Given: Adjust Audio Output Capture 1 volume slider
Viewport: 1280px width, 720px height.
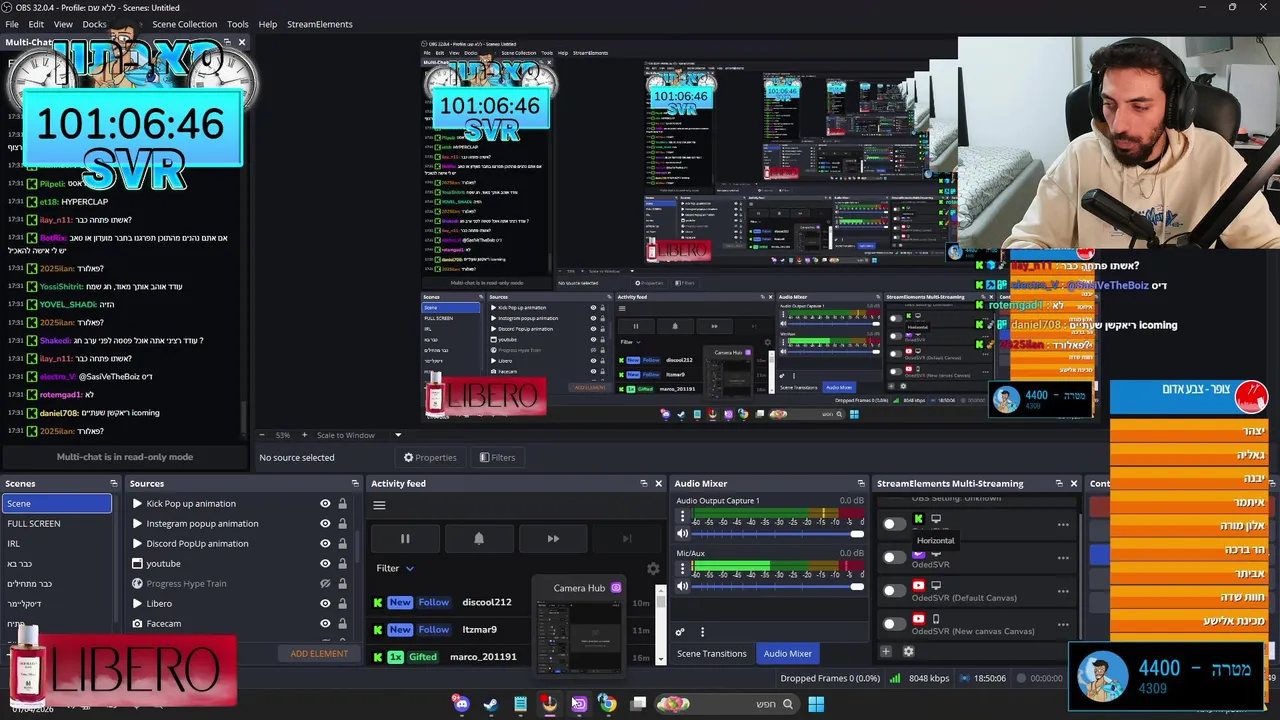Looking at the screenshot, I should click(776, 533).
